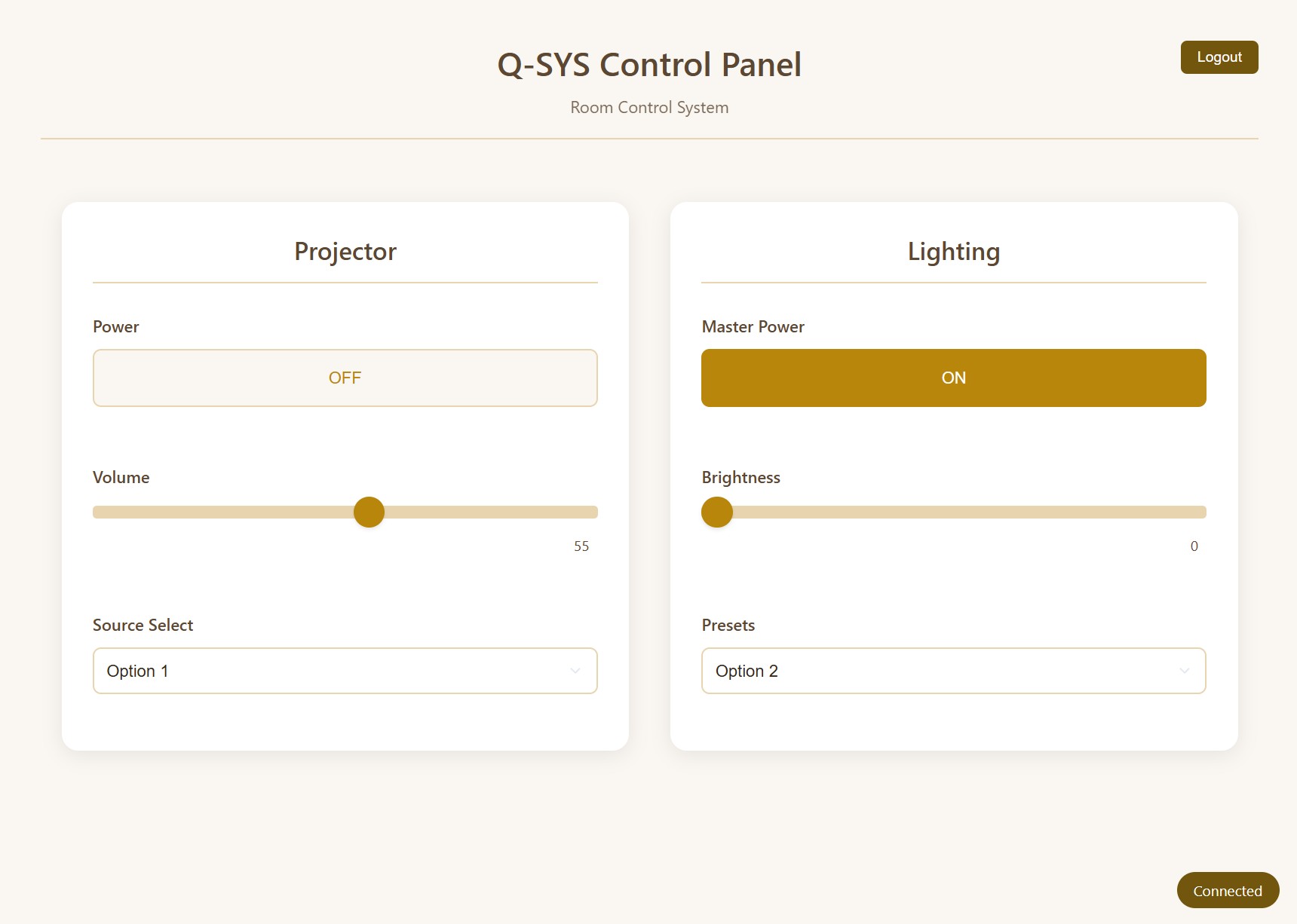Open the Source Select dropdown
This screenshot has width=1297, height=924.
click(x=345, y=671)
